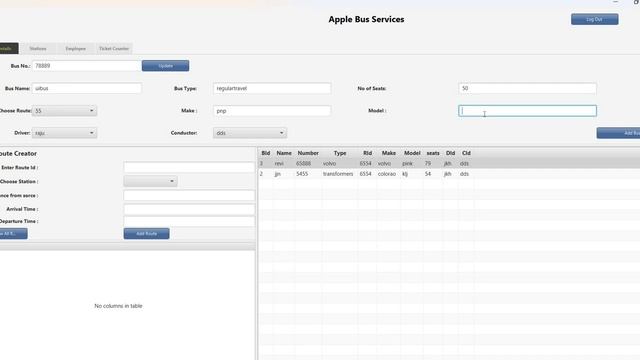Sort by the Type column header
Image resolution: width=640 pixels, height=360 pixels.
click(x=340, y=153)
